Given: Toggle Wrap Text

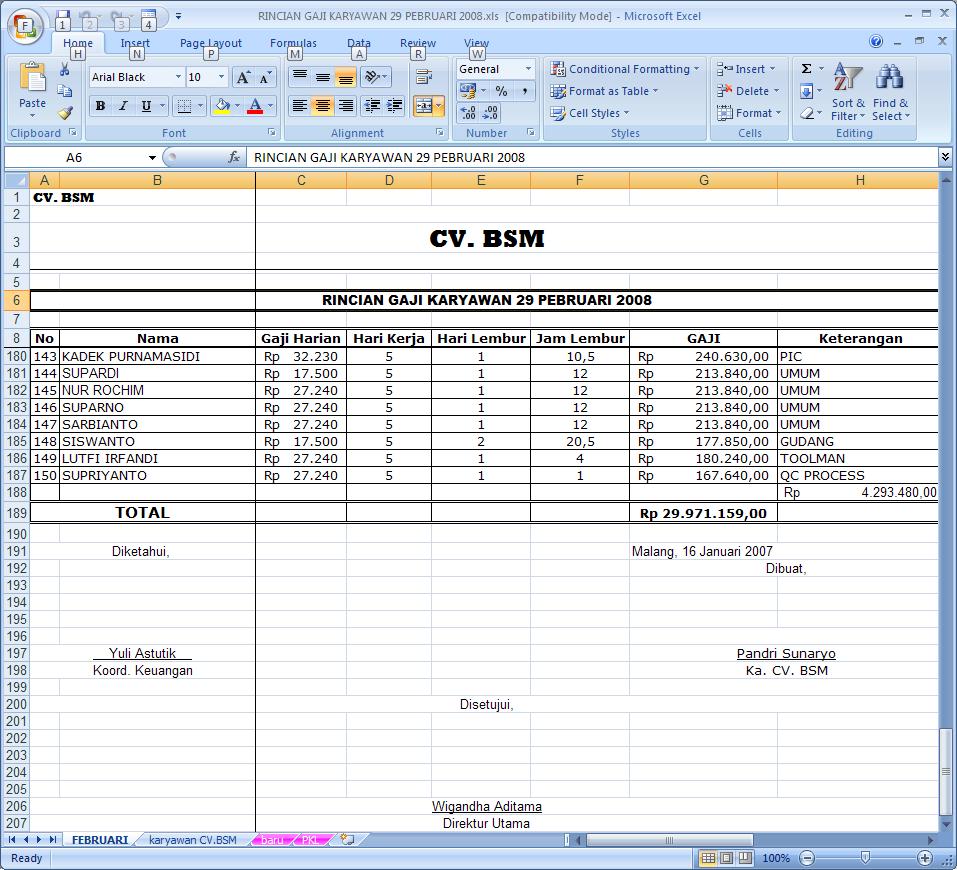Looking at the screenshot, I should point(424,77).
